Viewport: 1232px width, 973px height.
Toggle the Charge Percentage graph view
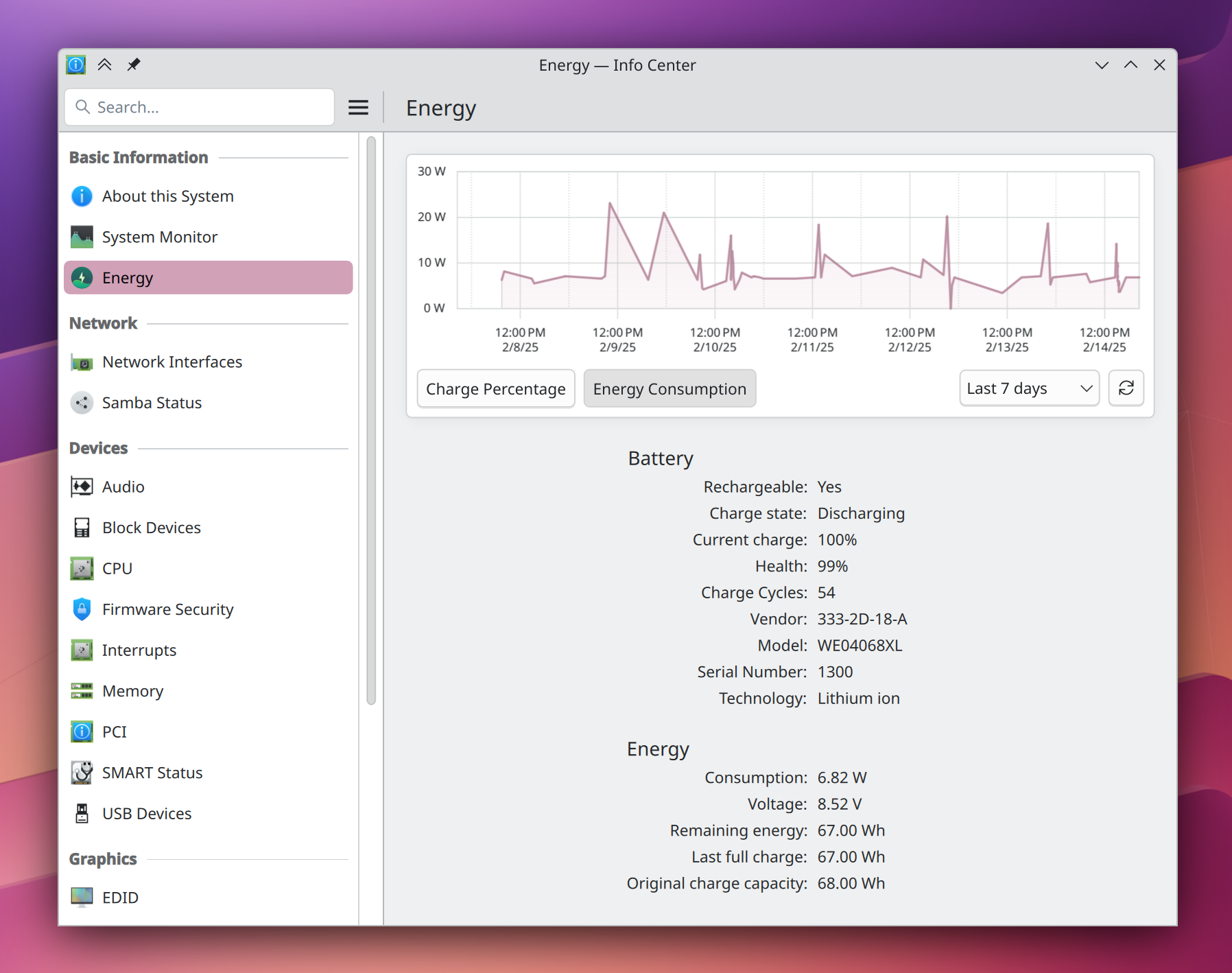click(x=495, y=389)
